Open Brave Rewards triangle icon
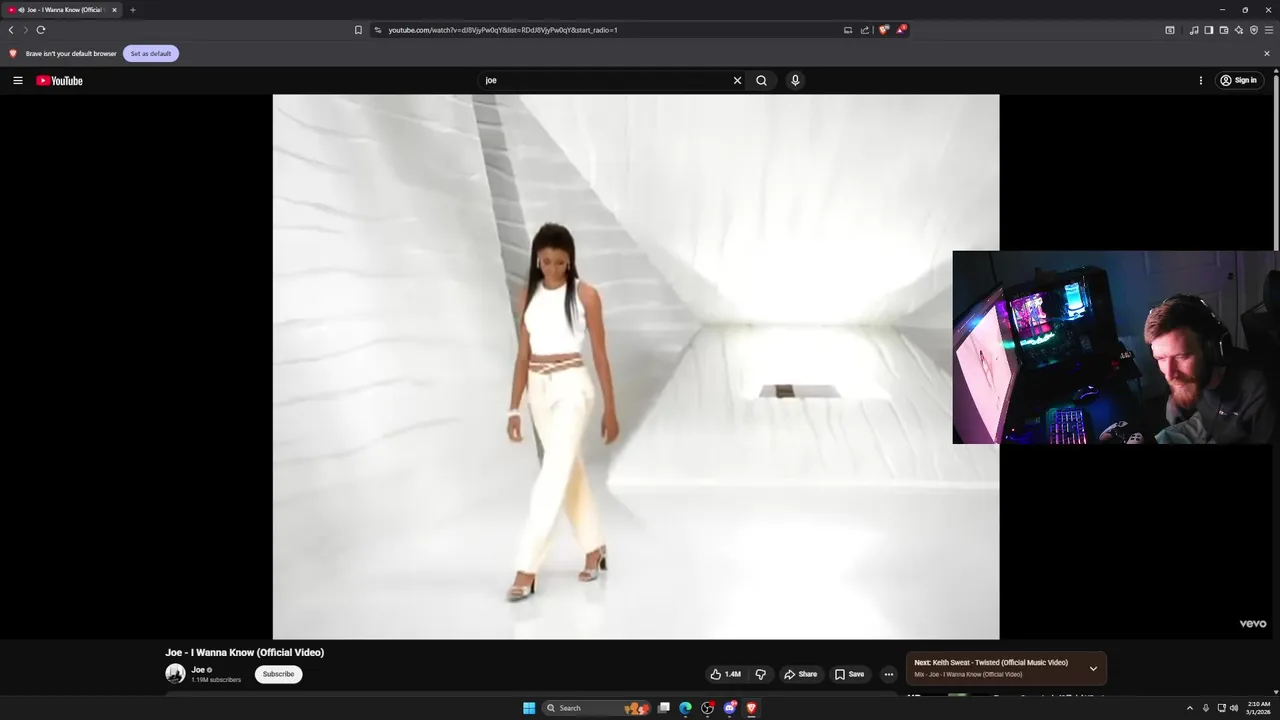1280x720 pixels. click(901, 30)
